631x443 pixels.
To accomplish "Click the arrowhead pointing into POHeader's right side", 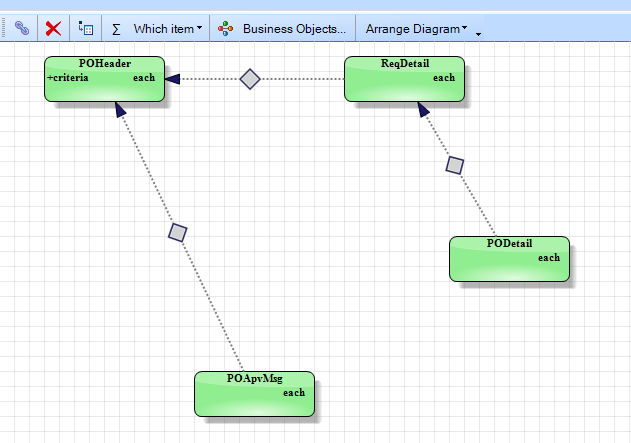I will pos(173,79).
